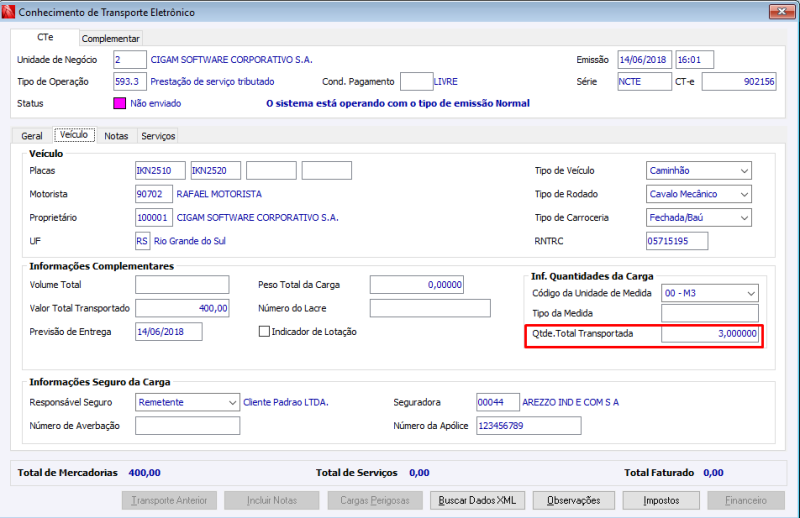Click the Valor Total Transportado field
Screen dimensions: 800x518
[x=182, y=308]
